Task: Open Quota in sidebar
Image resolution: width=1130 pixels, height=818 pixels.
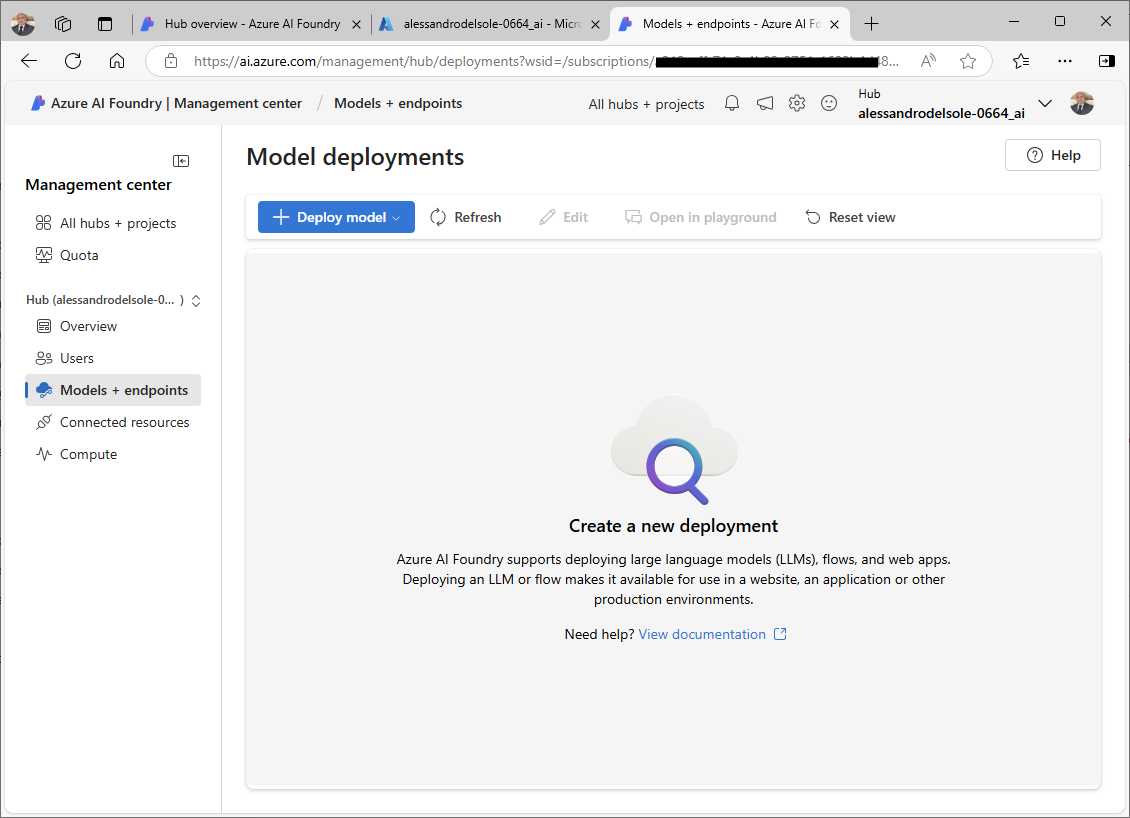Action: tap(68, 255)
